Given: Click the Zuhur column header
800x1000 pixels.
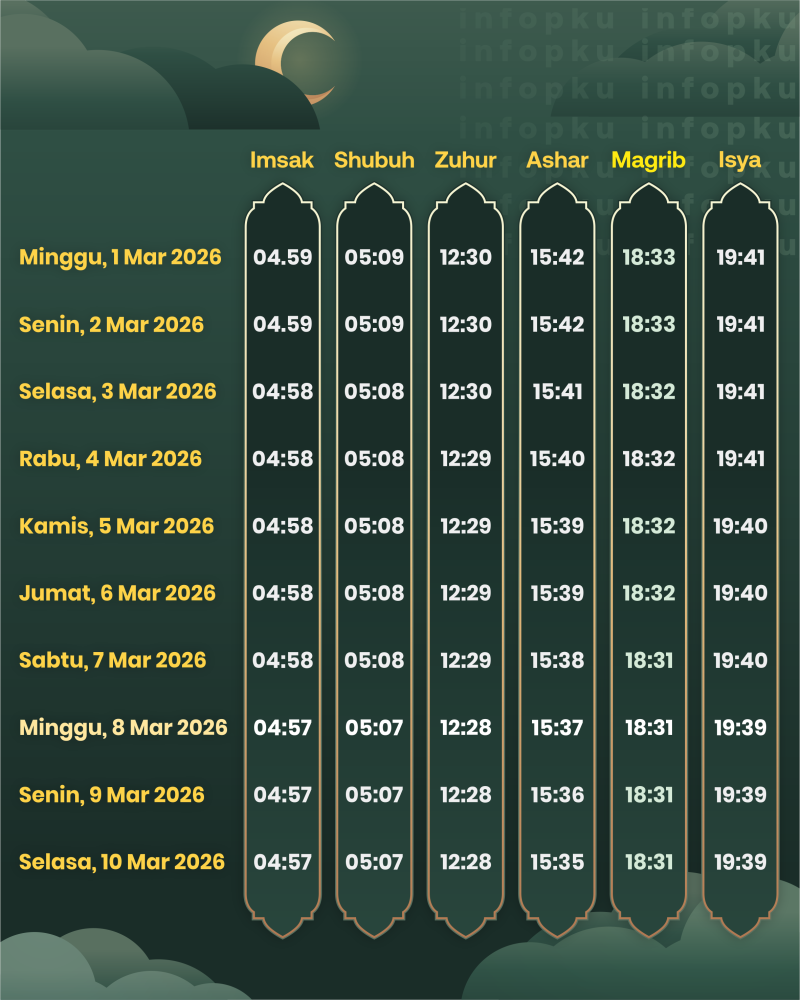Looking at the screenshot, I should tap(465, 159).
